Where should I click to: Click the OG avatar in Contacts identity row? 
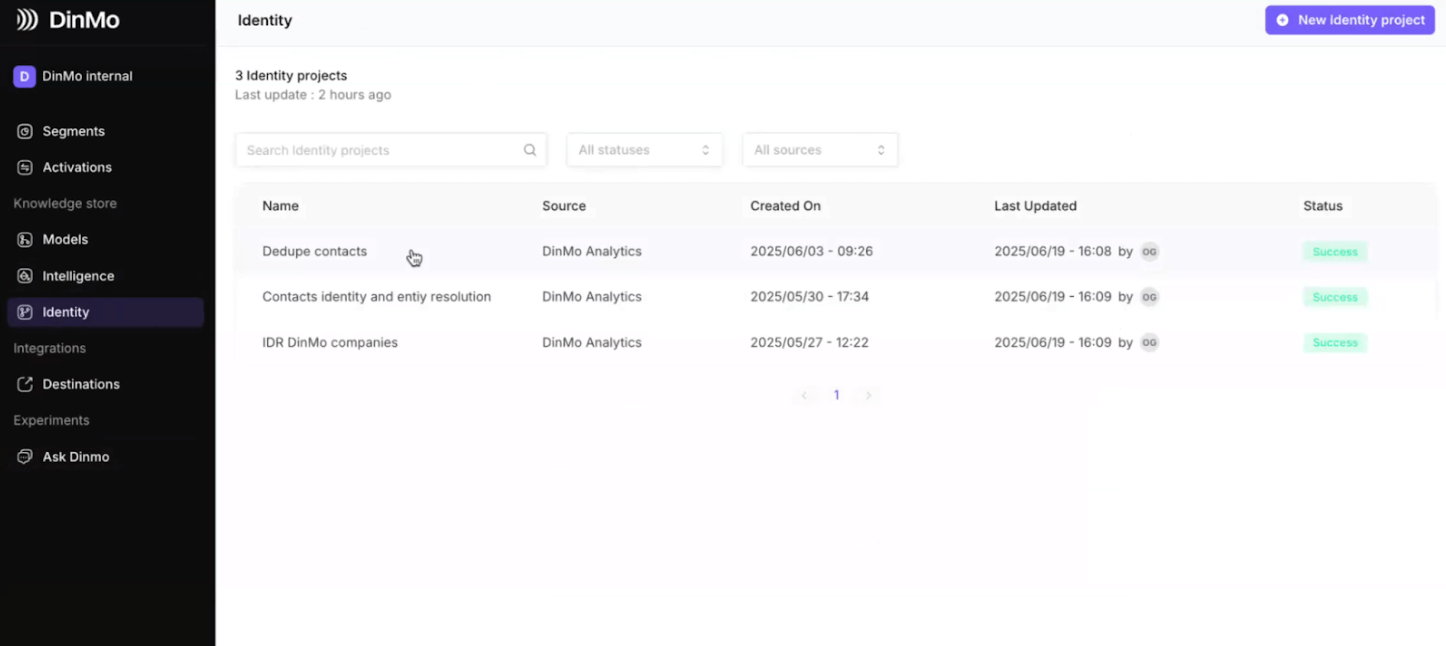[1150, 297]
